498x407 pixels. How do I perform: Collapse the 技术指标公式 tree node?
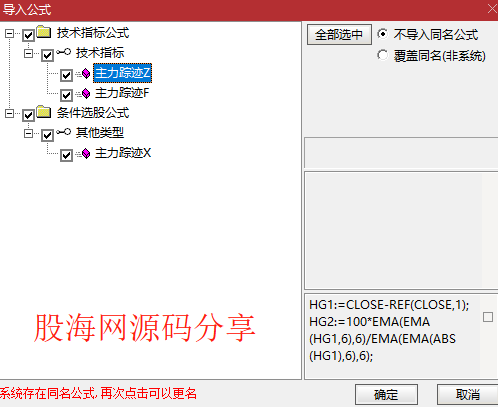point(9,33)
